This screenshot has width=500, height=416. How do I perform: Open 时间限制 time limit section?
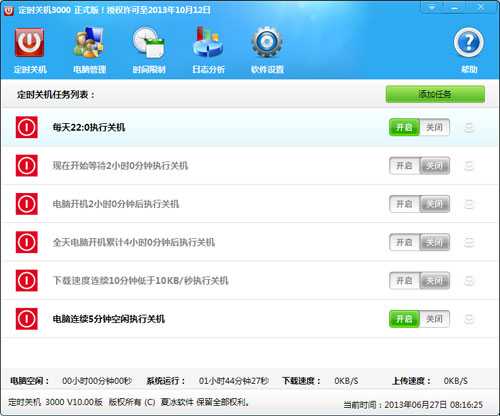pyautogui.click(x=149, y=51)
